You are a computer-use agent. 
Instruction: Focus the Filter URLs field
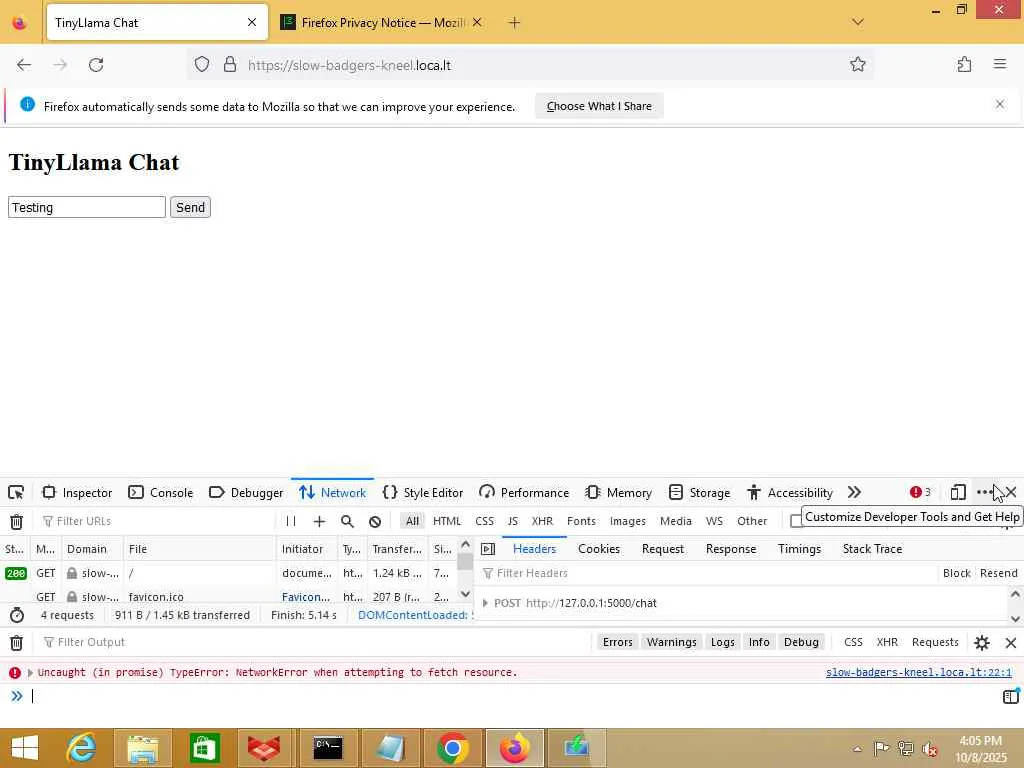pos(157,521)
